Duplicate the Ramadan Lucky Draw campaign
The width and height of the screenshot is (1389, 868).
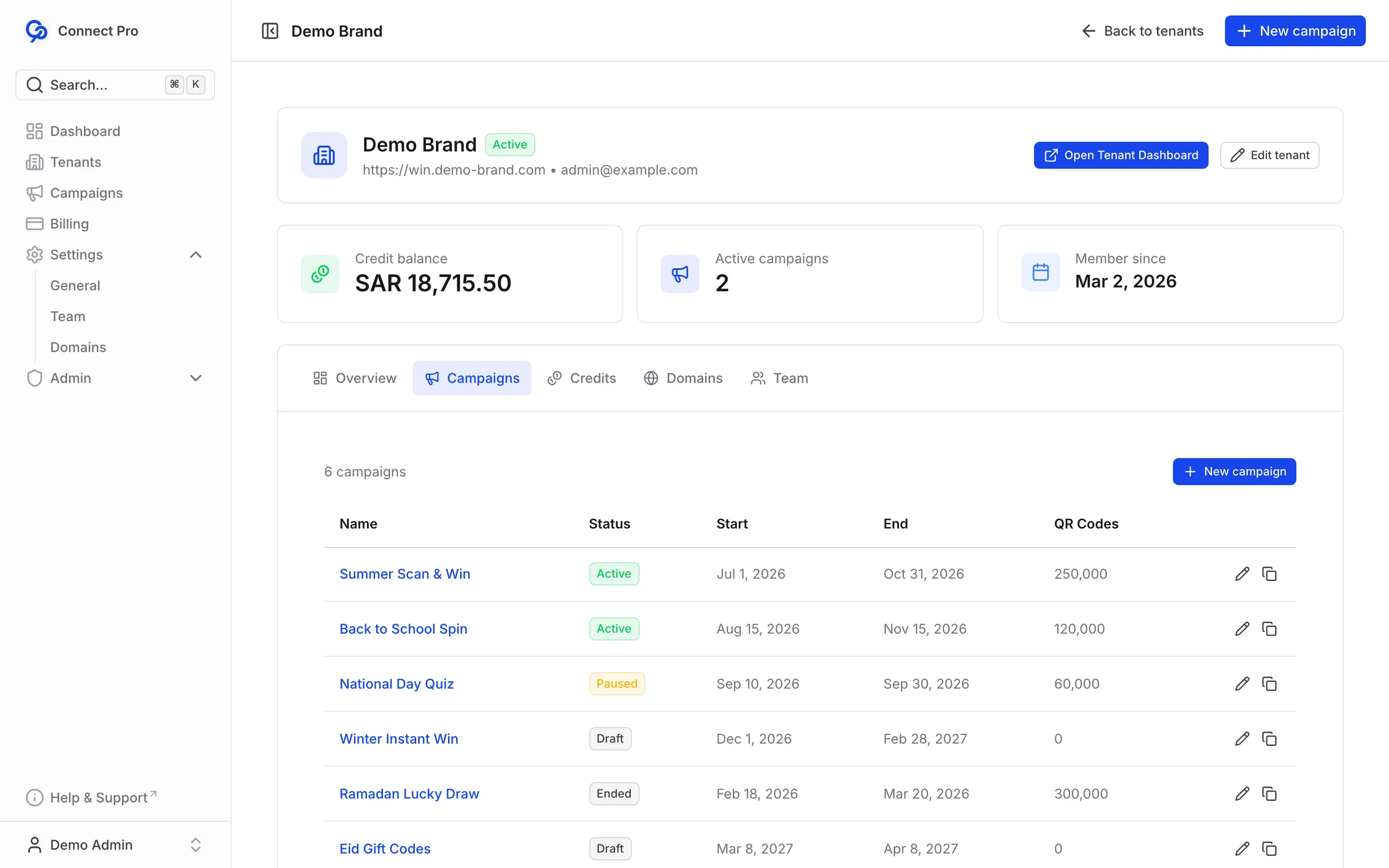point(1269,793)
